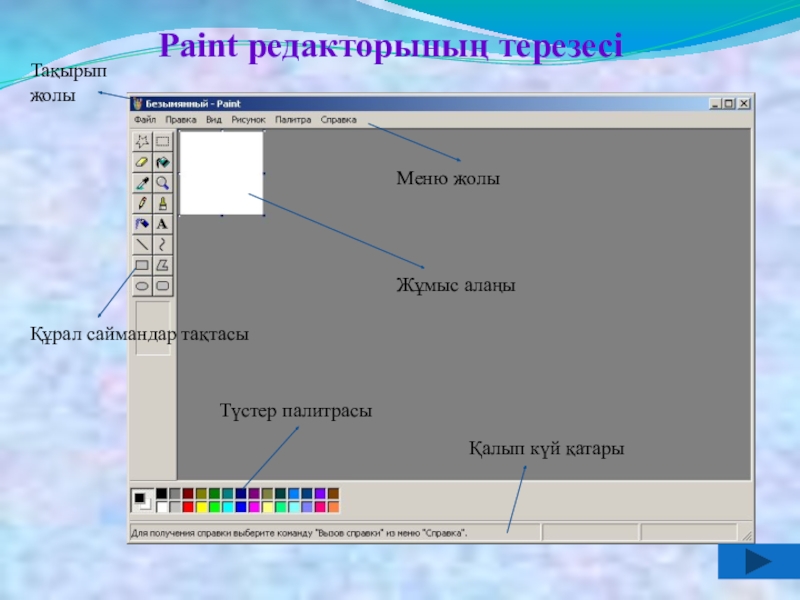Select the hot pink palette swatch
This screenshot has width=800, height=600.
pyautogui.click(x=320, y=507)
